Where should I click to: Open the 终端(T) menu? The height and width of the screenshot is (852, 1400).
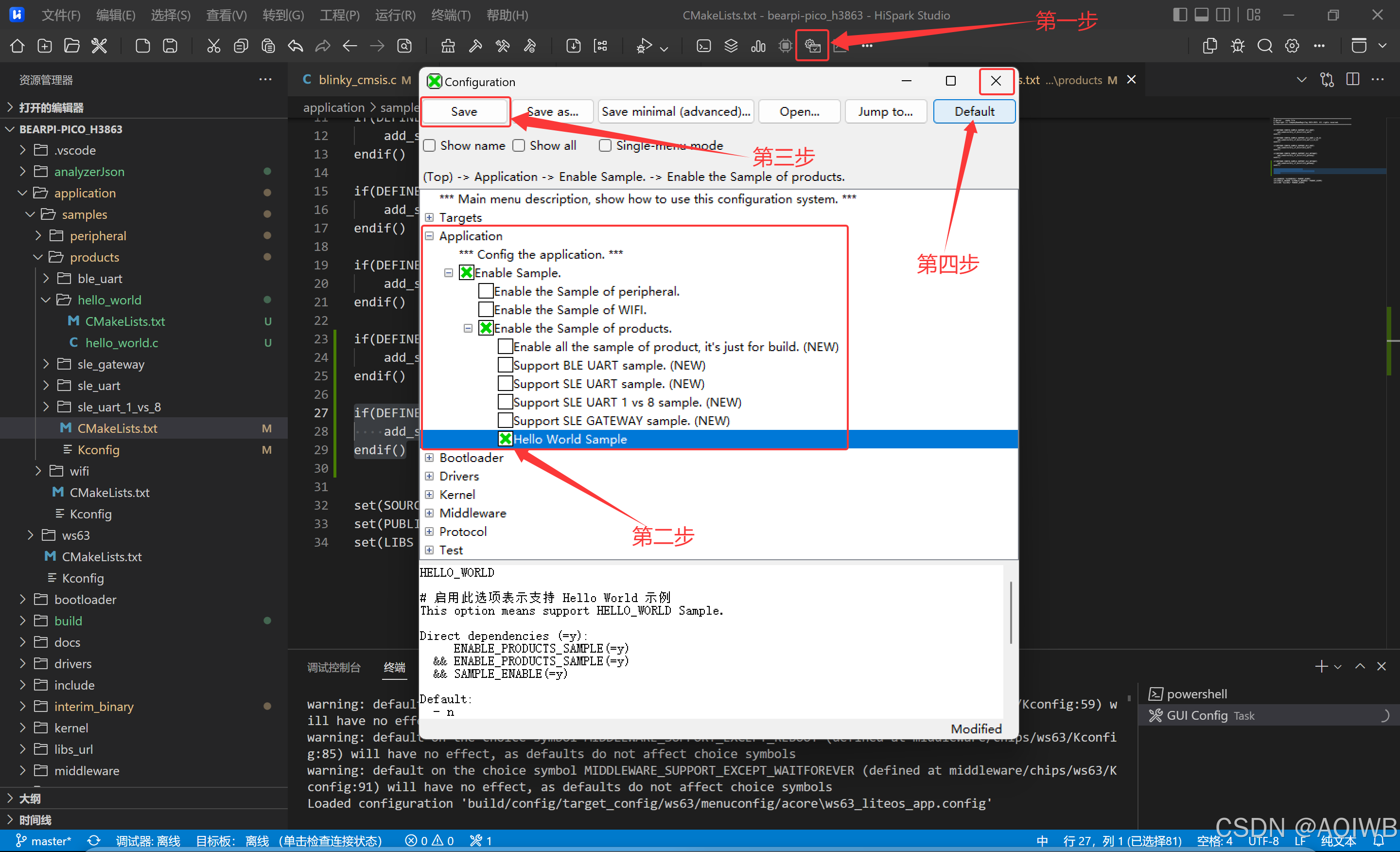(451, 16)
